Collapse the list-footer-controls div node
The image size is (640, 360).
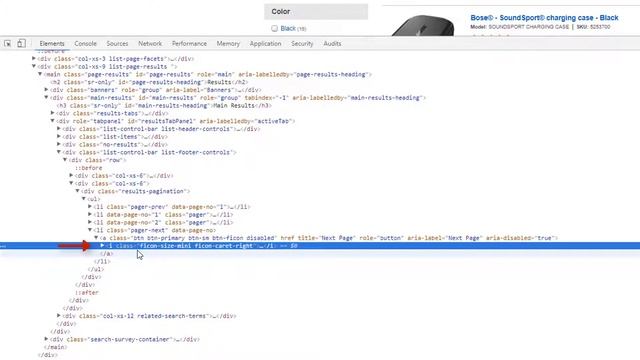59,152
